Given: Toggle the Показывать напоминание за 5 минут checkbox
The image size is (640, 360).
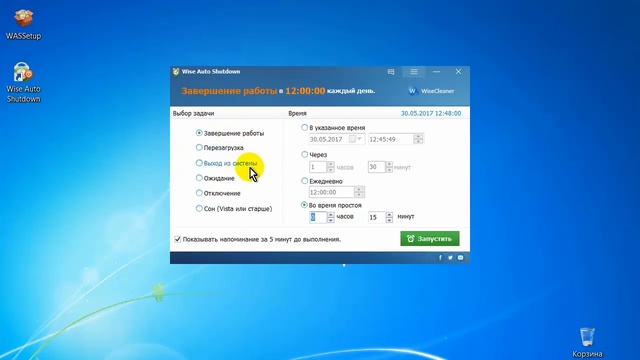Looking at the screenshot, I should 178,239.
